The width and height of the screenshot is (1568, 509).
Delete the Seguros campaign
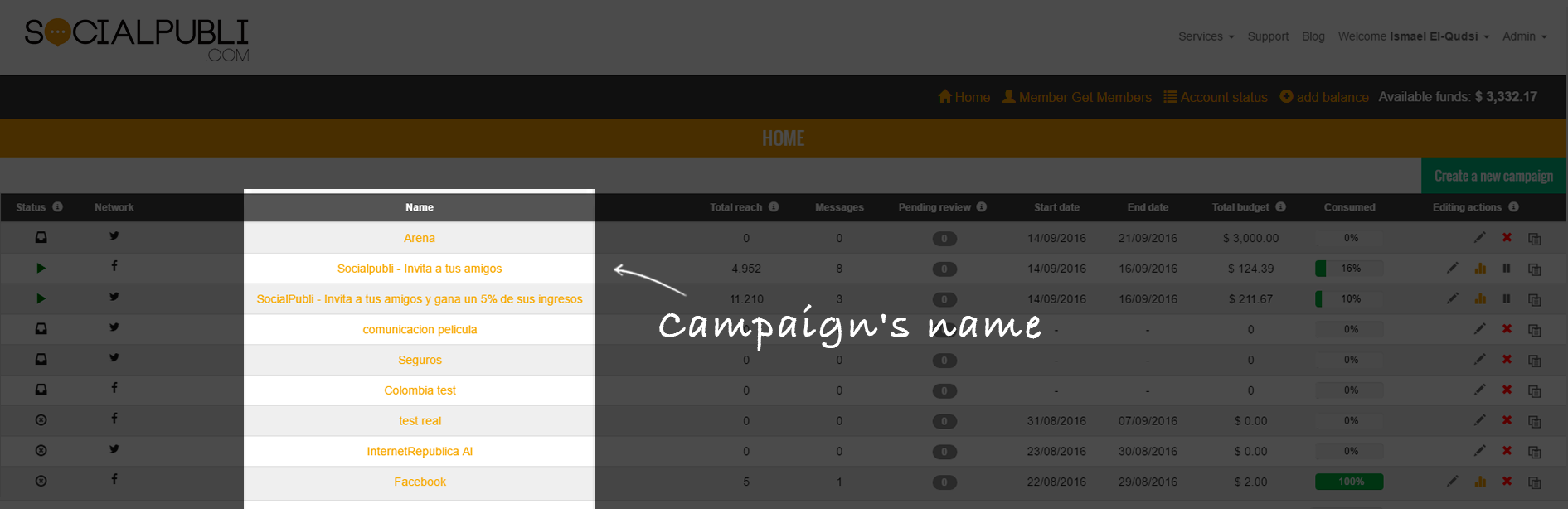point(1507,360)
